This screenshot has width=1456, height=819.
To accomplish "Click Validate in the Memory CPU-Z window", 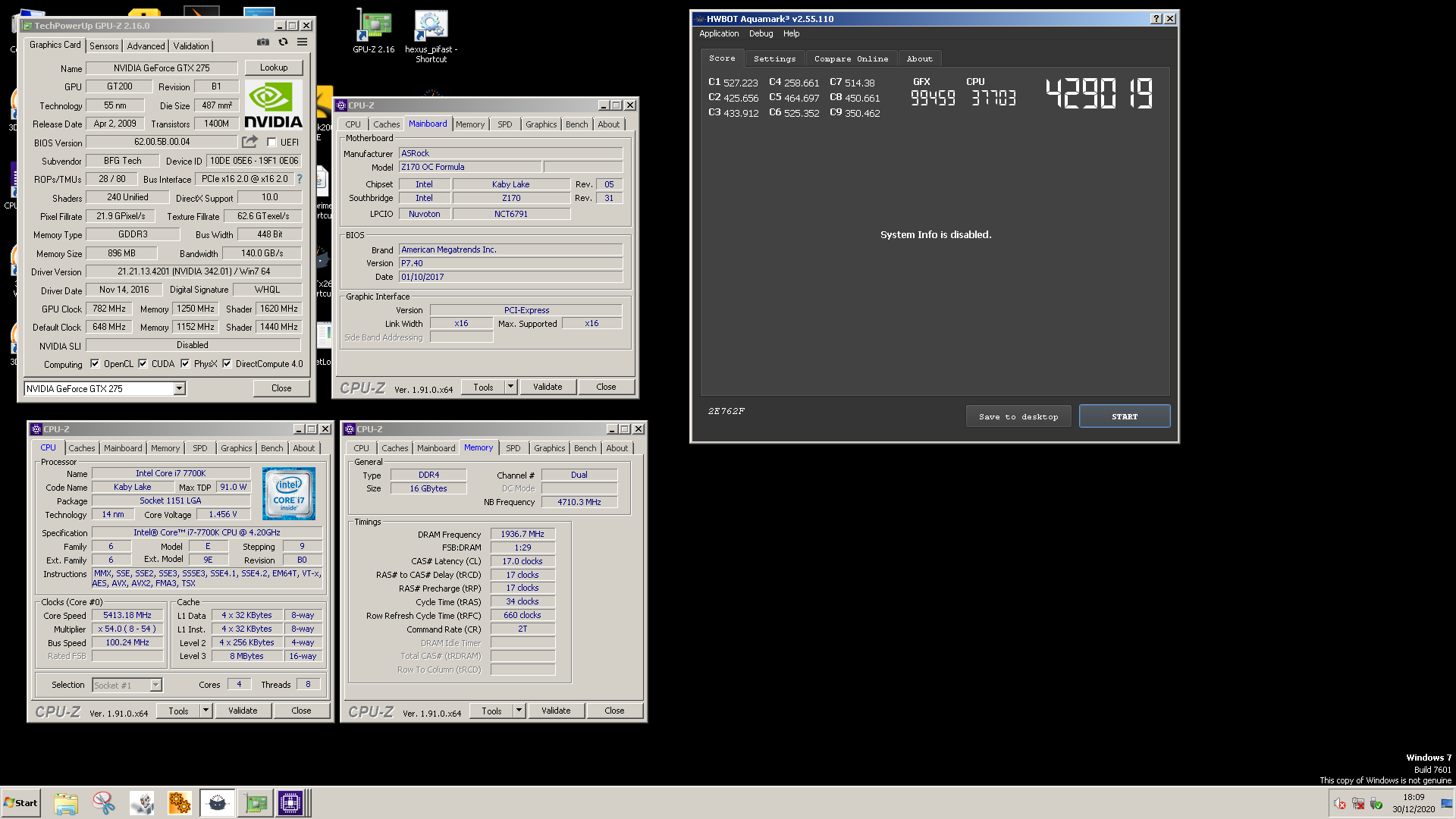I will 556,711.
